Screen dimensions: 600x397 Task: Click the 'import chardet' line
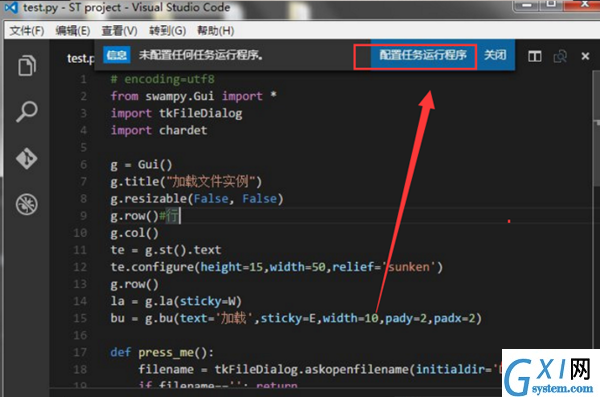coord(159,131)
